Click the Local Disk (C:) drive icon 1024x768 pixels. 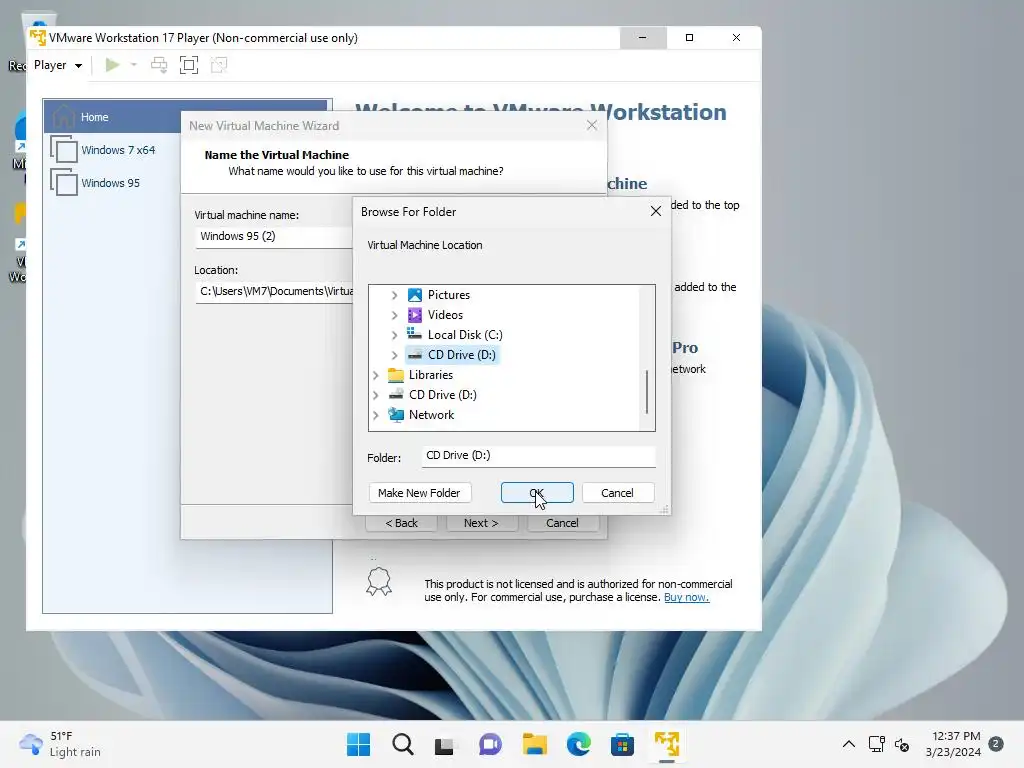415,334
